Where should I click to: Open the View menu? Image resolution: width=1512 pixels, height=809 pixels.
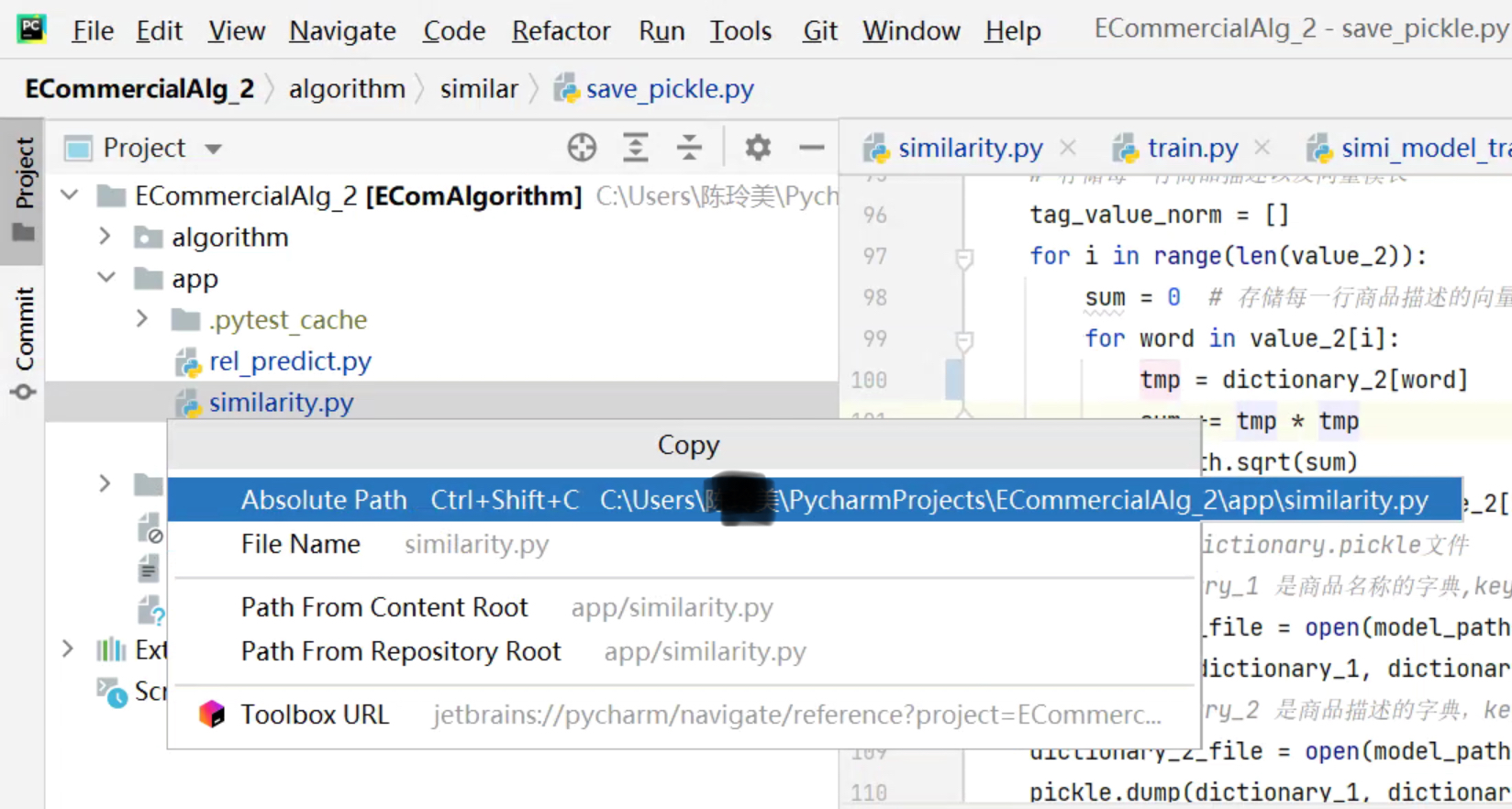click(x=236, y=30)
